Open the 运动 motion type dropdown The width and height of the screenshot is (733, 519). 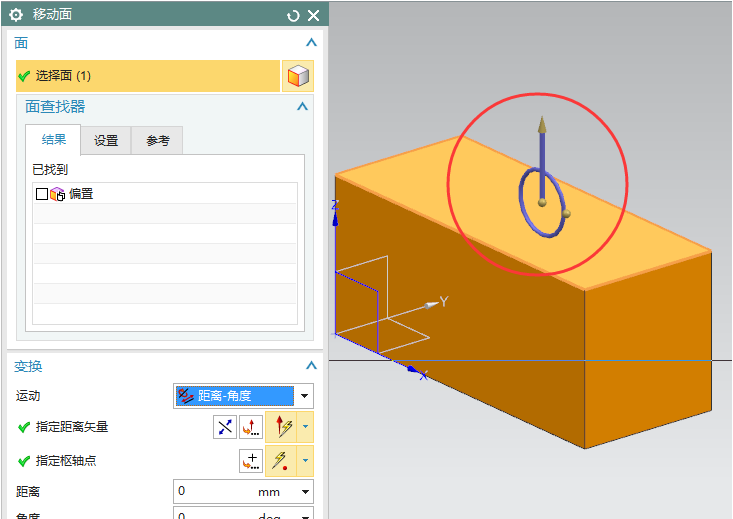pyautogui.click(x=305, y=396)
